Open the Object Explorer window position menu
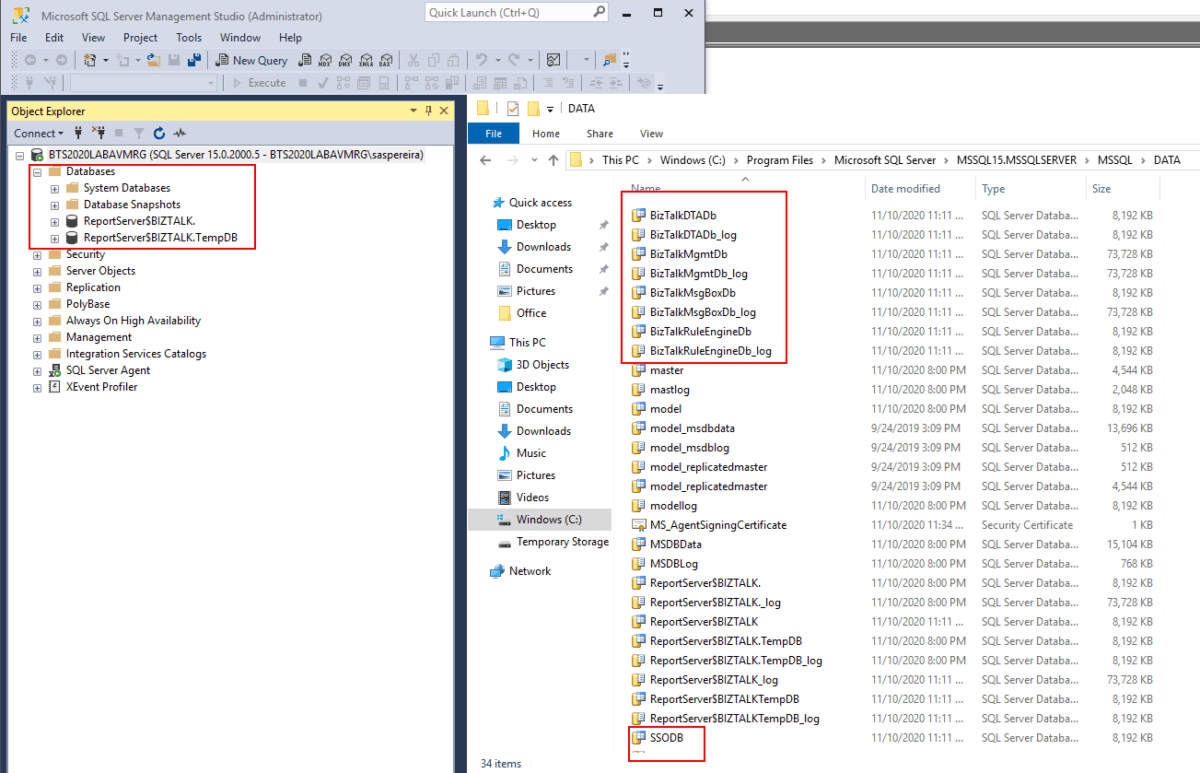 [x=413, y=111]
